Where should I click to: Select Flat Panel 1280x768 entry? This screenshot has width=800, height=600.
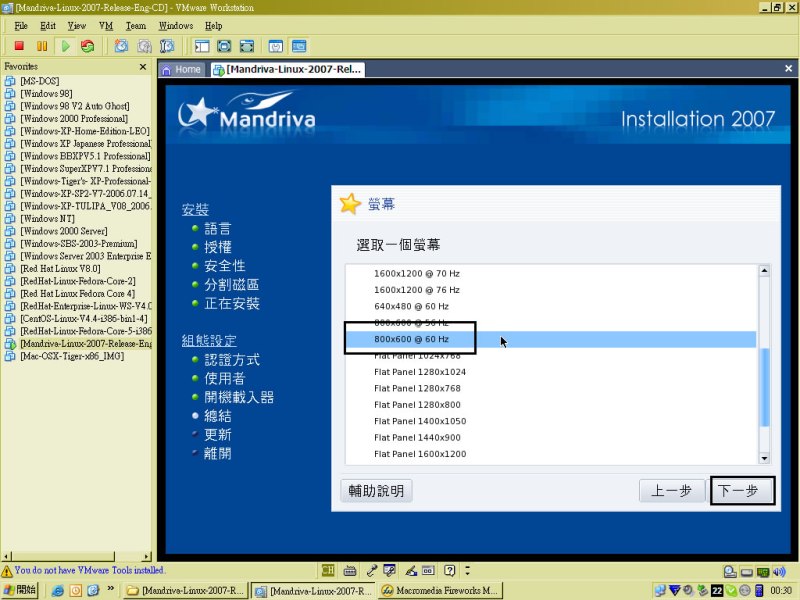click(x=551, y=388)
